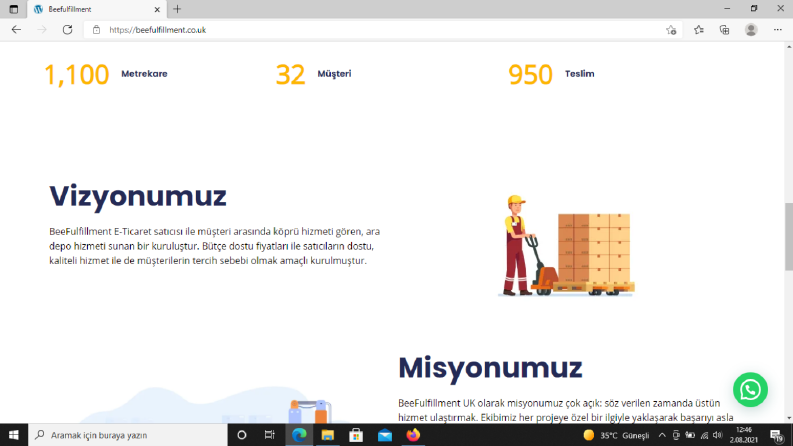Open the Mail app from taskbar

(385, 435)
